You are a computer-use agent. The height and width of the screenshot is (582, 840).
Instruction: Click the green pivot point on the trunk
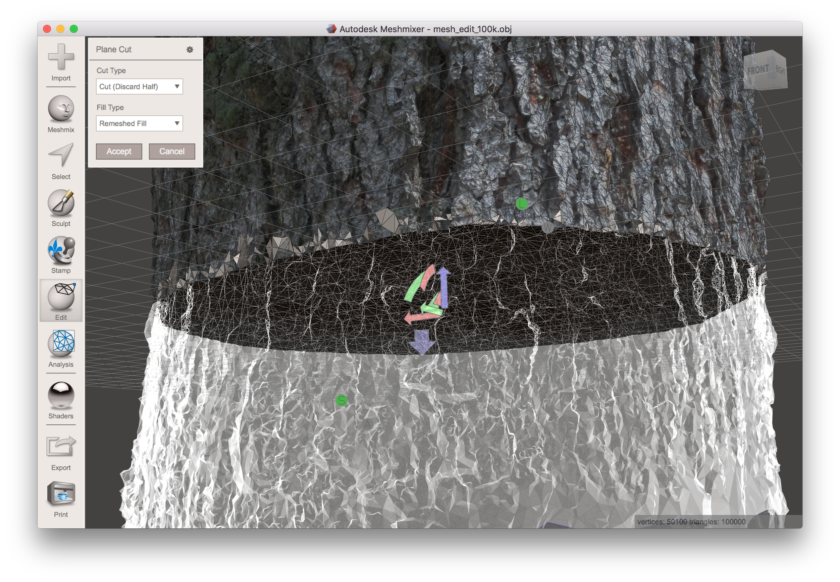tap(519, 204)
